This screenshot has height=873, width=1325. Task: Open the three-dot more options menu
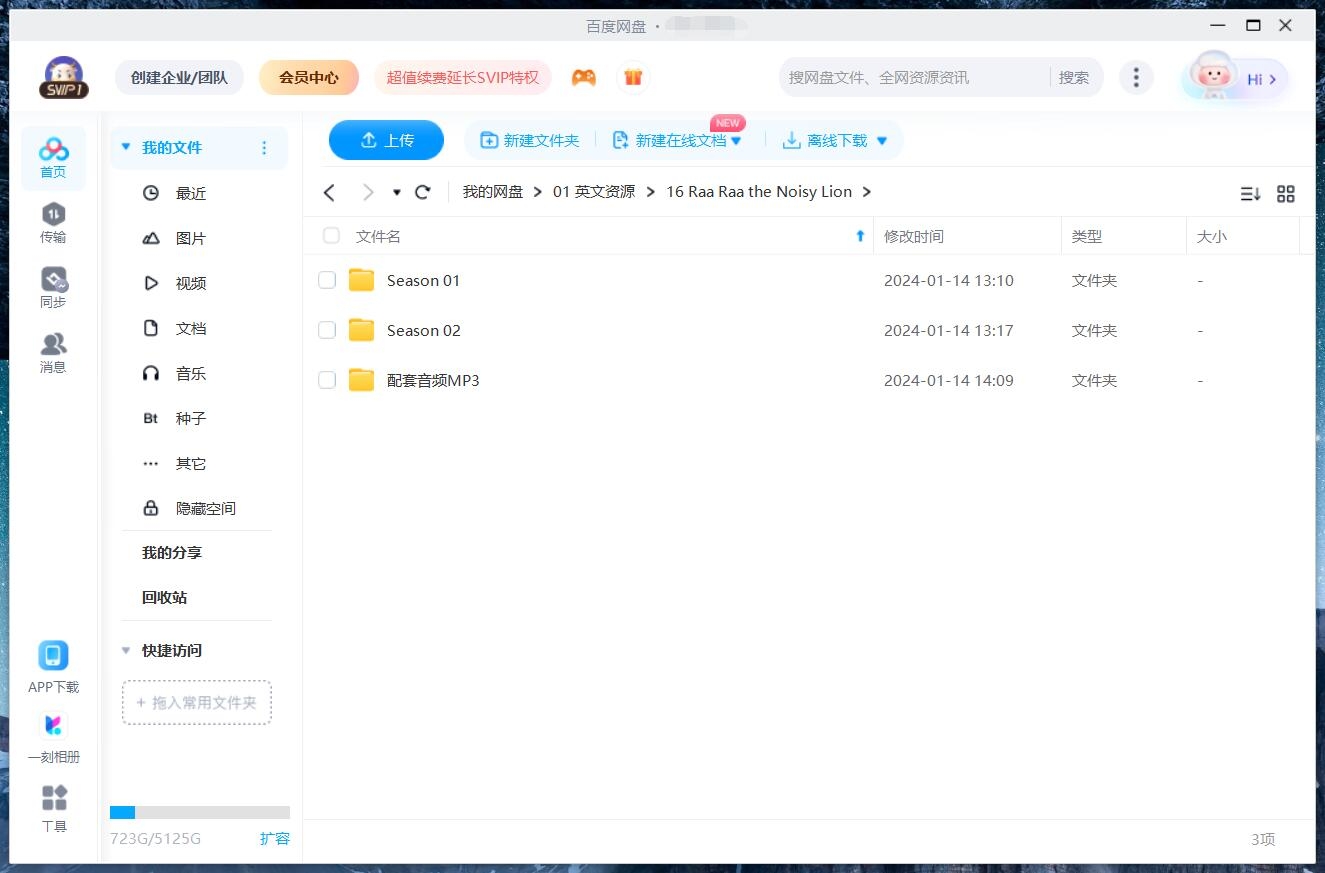1137,77
